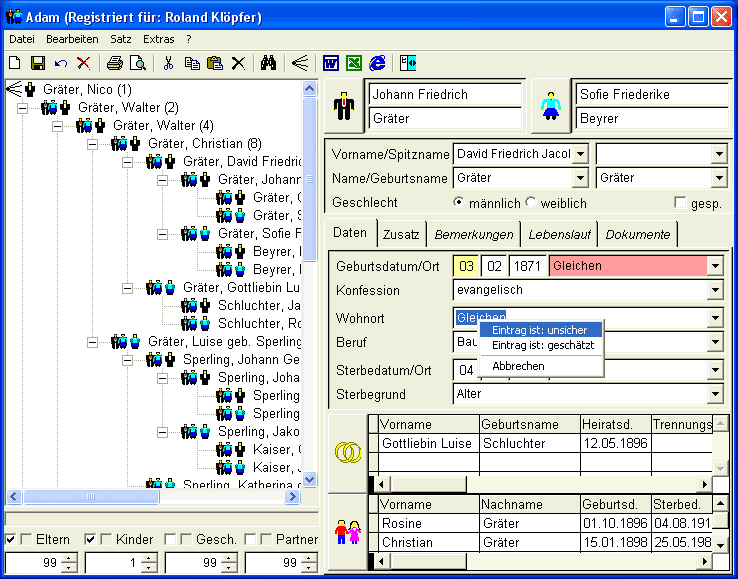Open the Geburtsort Gleichen dropdown arrow
Screen dimensions: 738x579
(715, 266)
